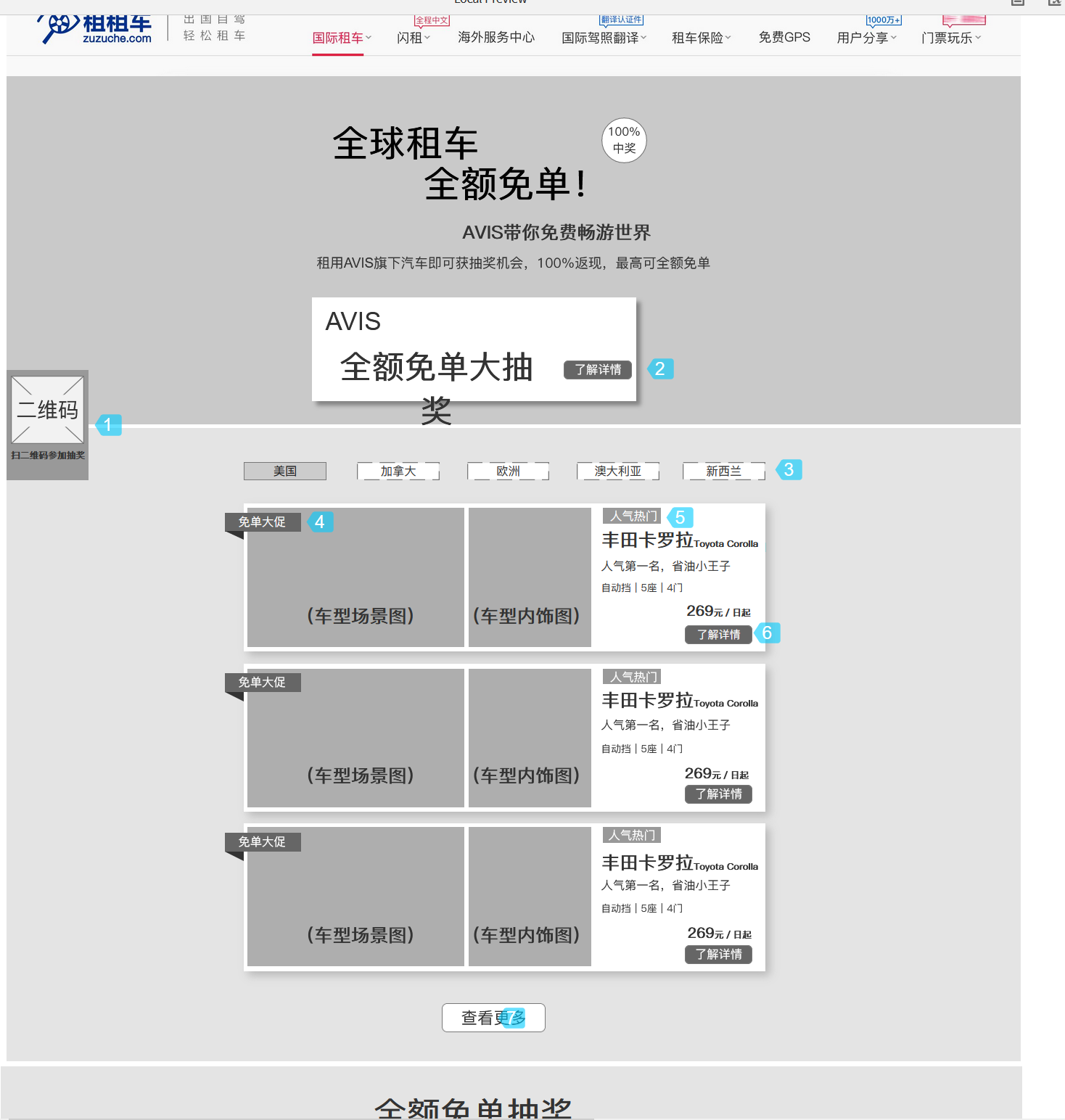Open the 免费GPS page
Screen dimensions: 1065x1120
(x=784, y=38)
